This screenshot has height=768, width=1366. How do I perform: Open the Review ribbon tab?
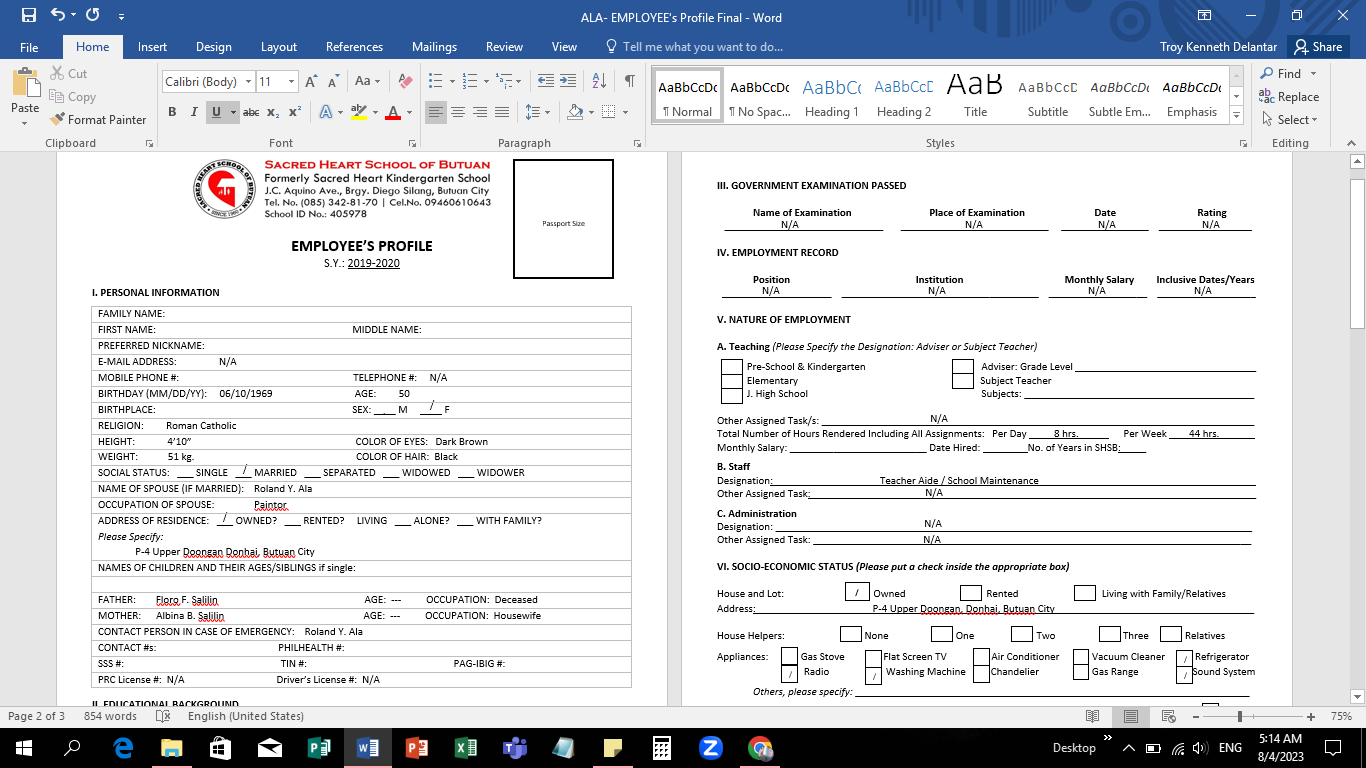504,47
